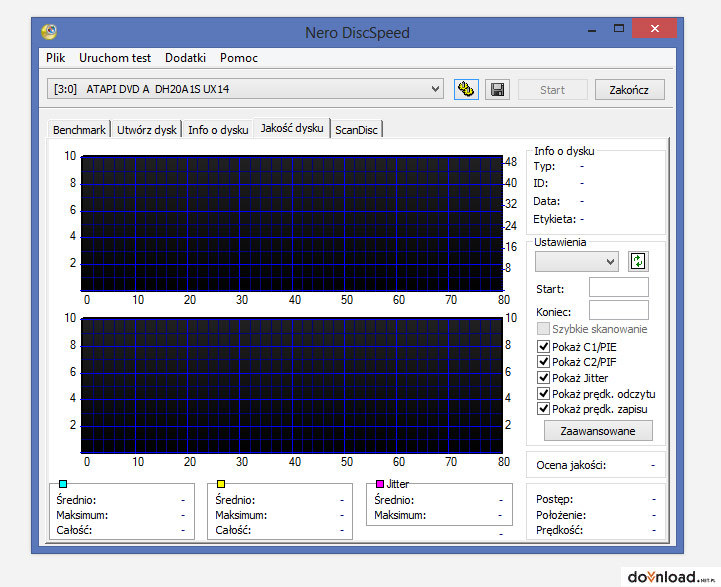
Task: Close the Nero DiscSpeed window
Action: (x=654, y=28)
